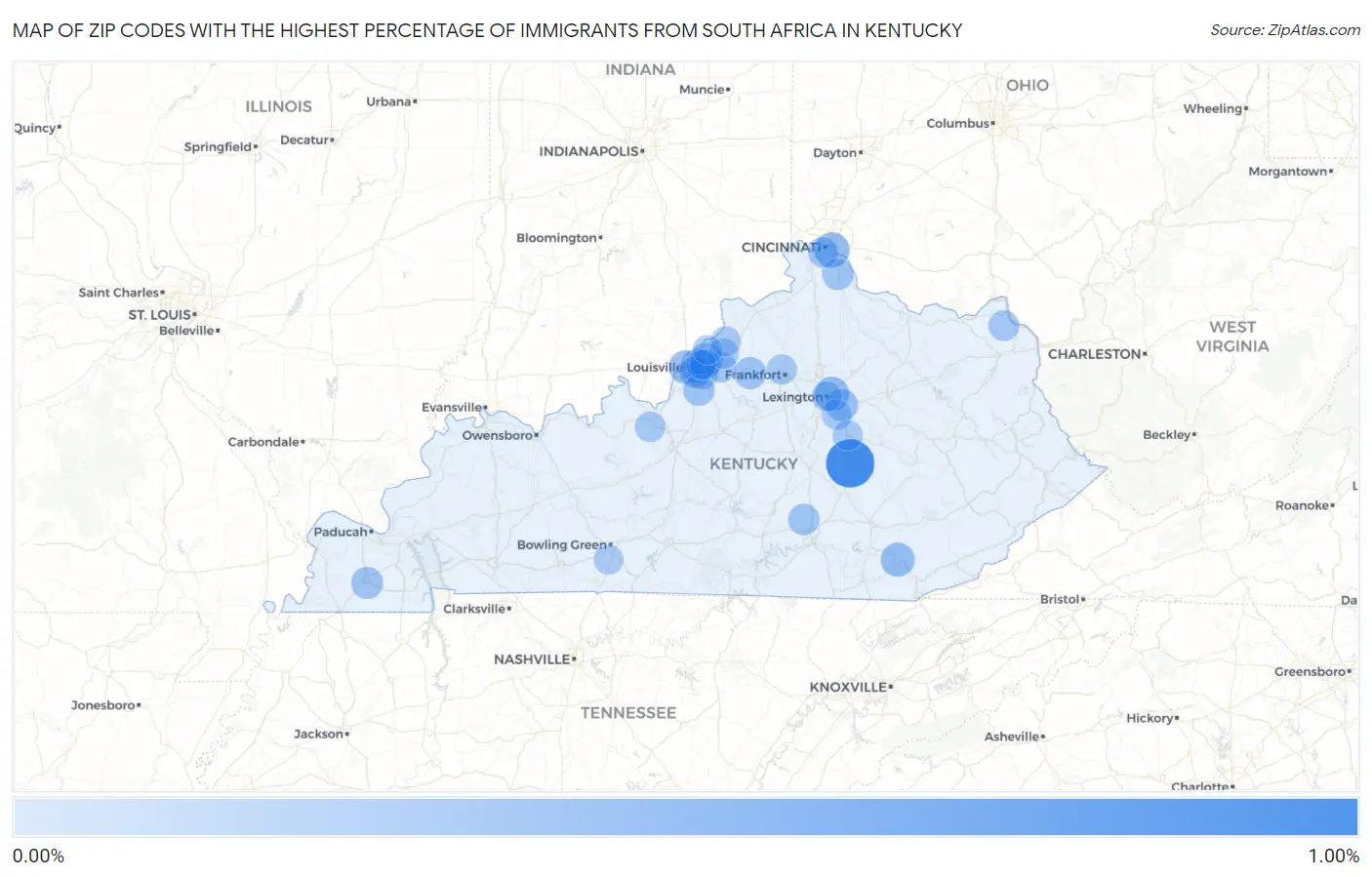This screenshot has height=877, width=1372.
Task: Click the Bowling Green label
Action: click(562, 544)
